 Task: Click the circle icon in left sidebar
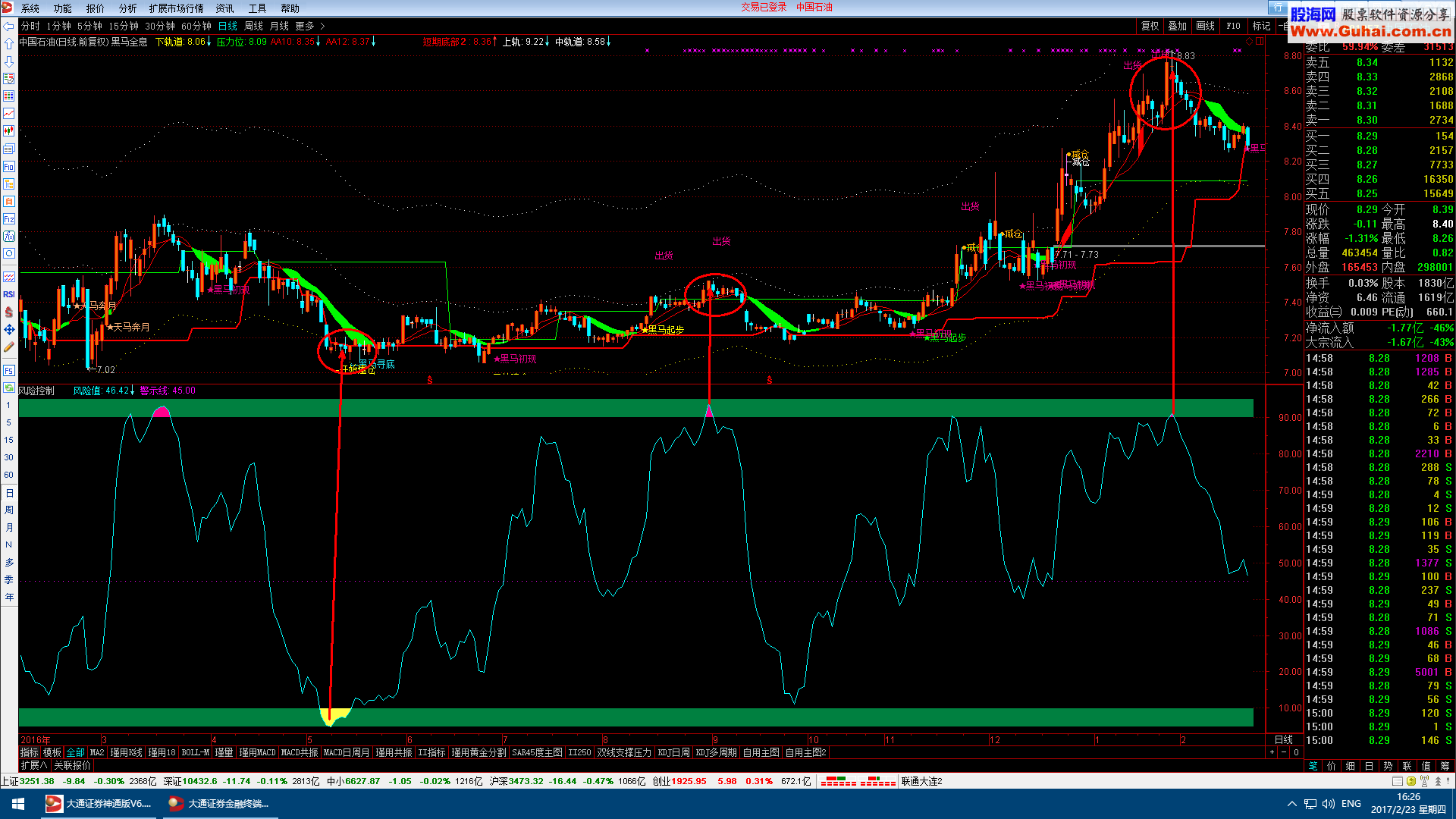[8, 253]
